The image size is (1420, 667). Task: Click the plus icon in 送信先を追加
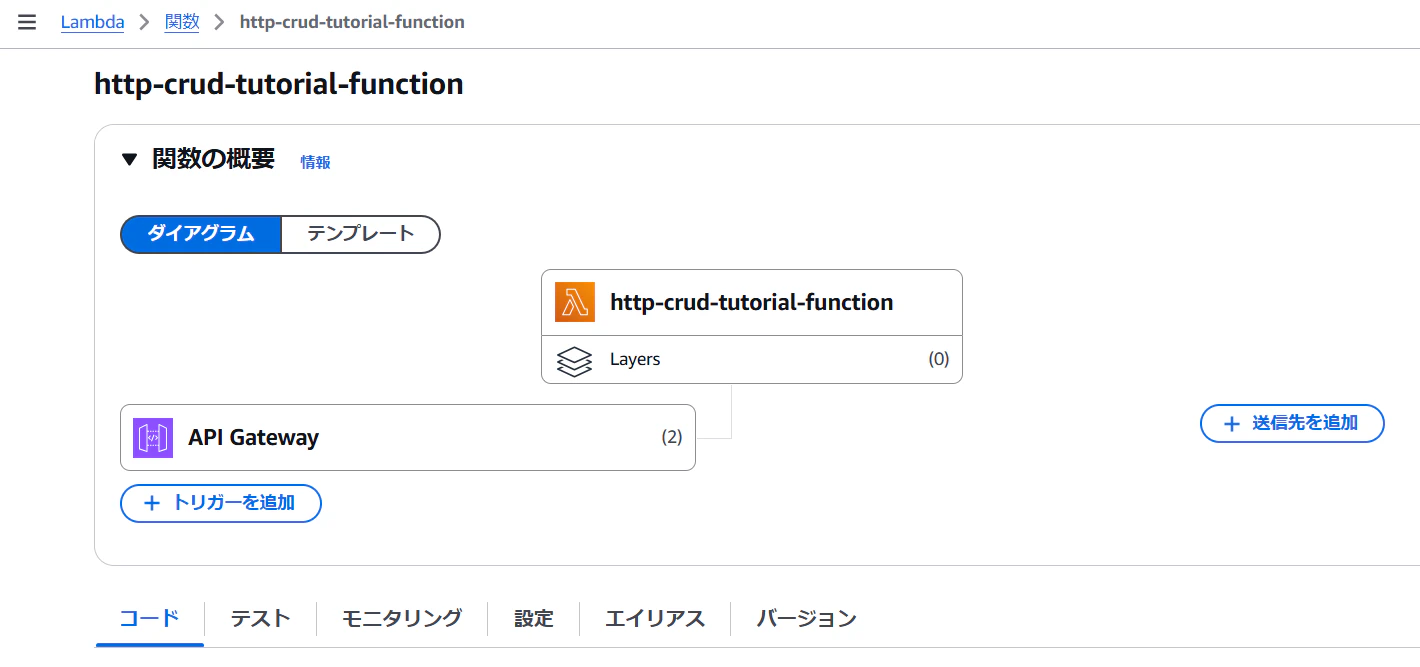[x=1232, y=424]
